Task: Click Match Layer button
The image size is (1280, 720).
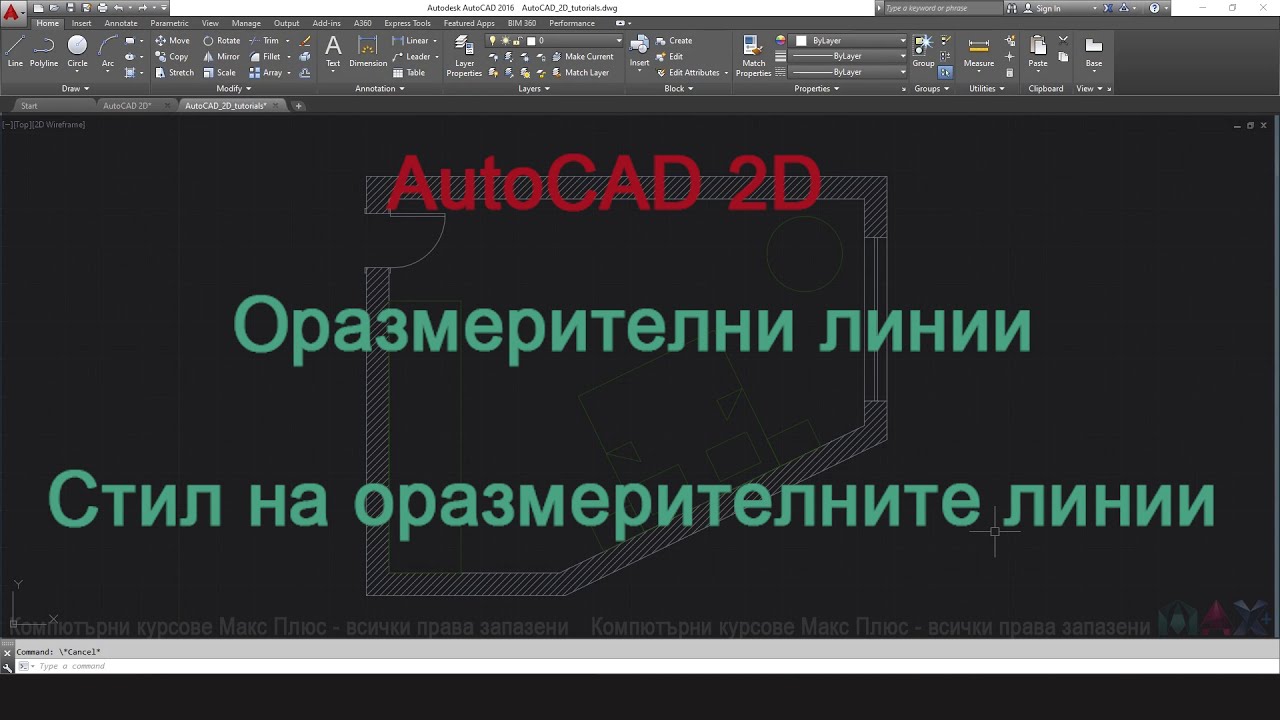Action: click(x=580, y=73)
